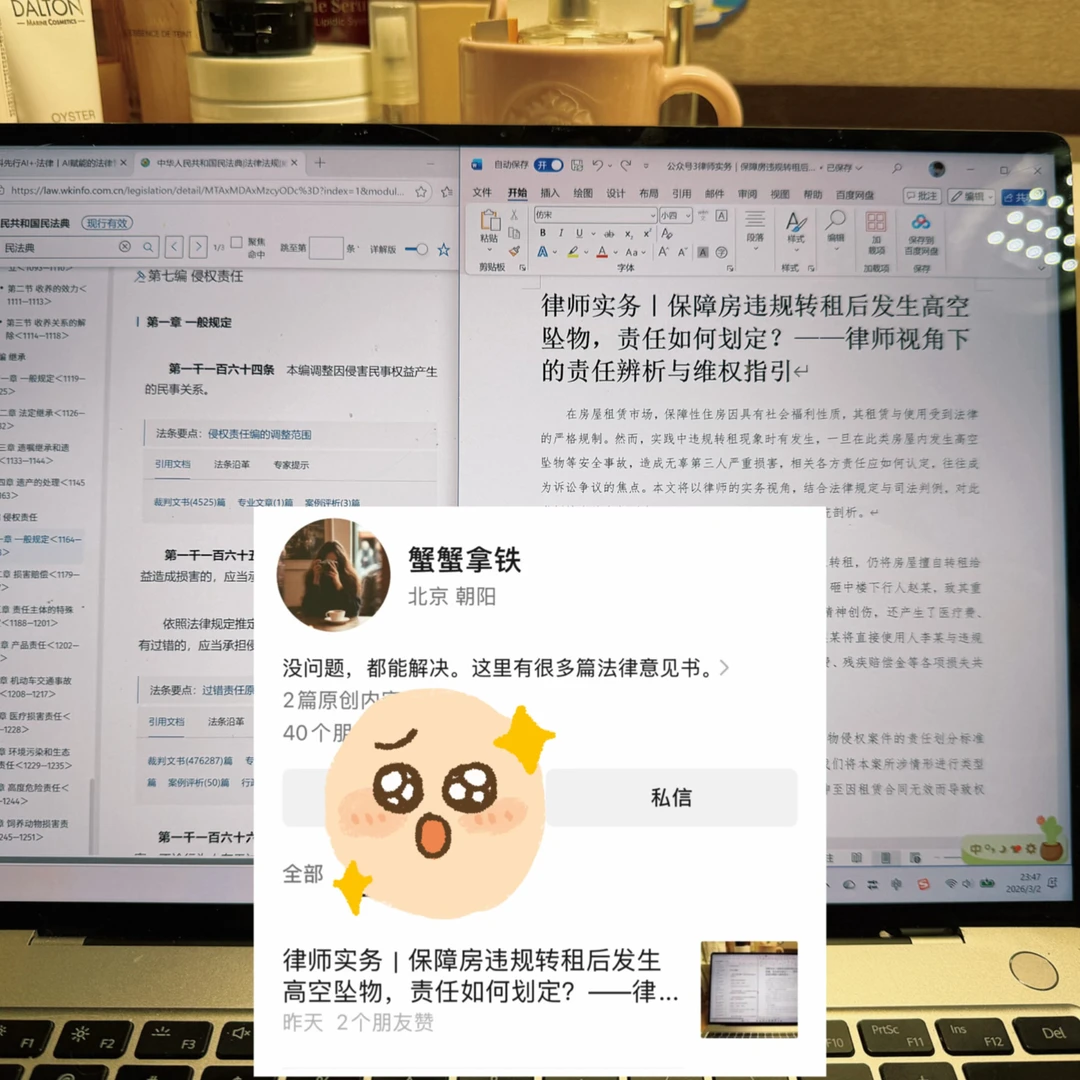Open the Change Case (Aa) dropdown
Viewport: 1080px width, 1080px height.
click(635, 252)
